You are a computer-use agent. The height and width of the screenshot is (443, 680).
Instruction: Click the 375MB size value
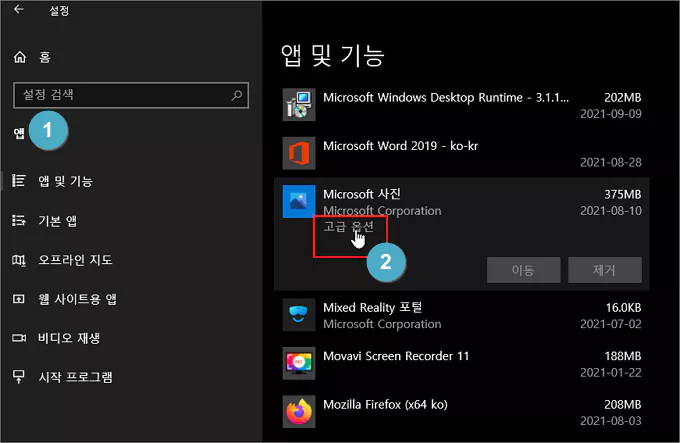[623, 194]
